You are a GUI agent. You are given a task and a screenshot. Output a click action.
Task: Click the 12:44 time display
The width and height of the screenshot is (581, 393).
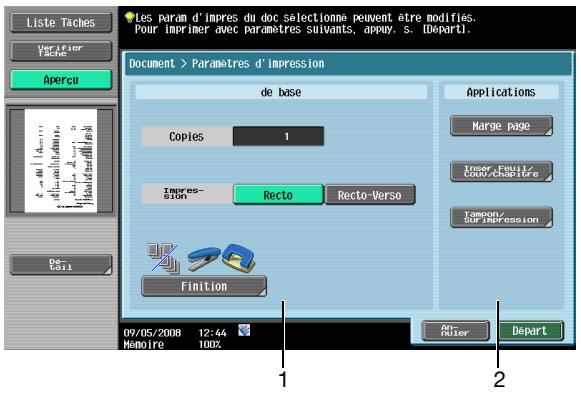pyautogui.click(x=212, y=333)
